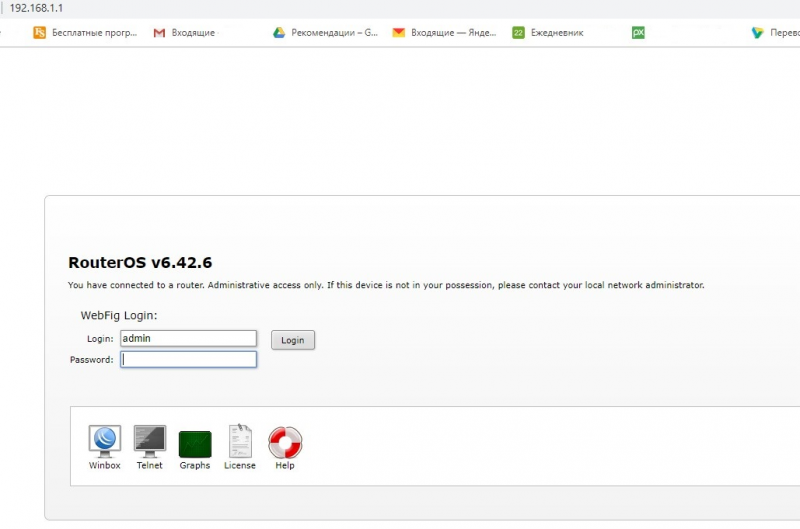Open the Перевод bookmark
800x529 pixels.
point(776,33)
